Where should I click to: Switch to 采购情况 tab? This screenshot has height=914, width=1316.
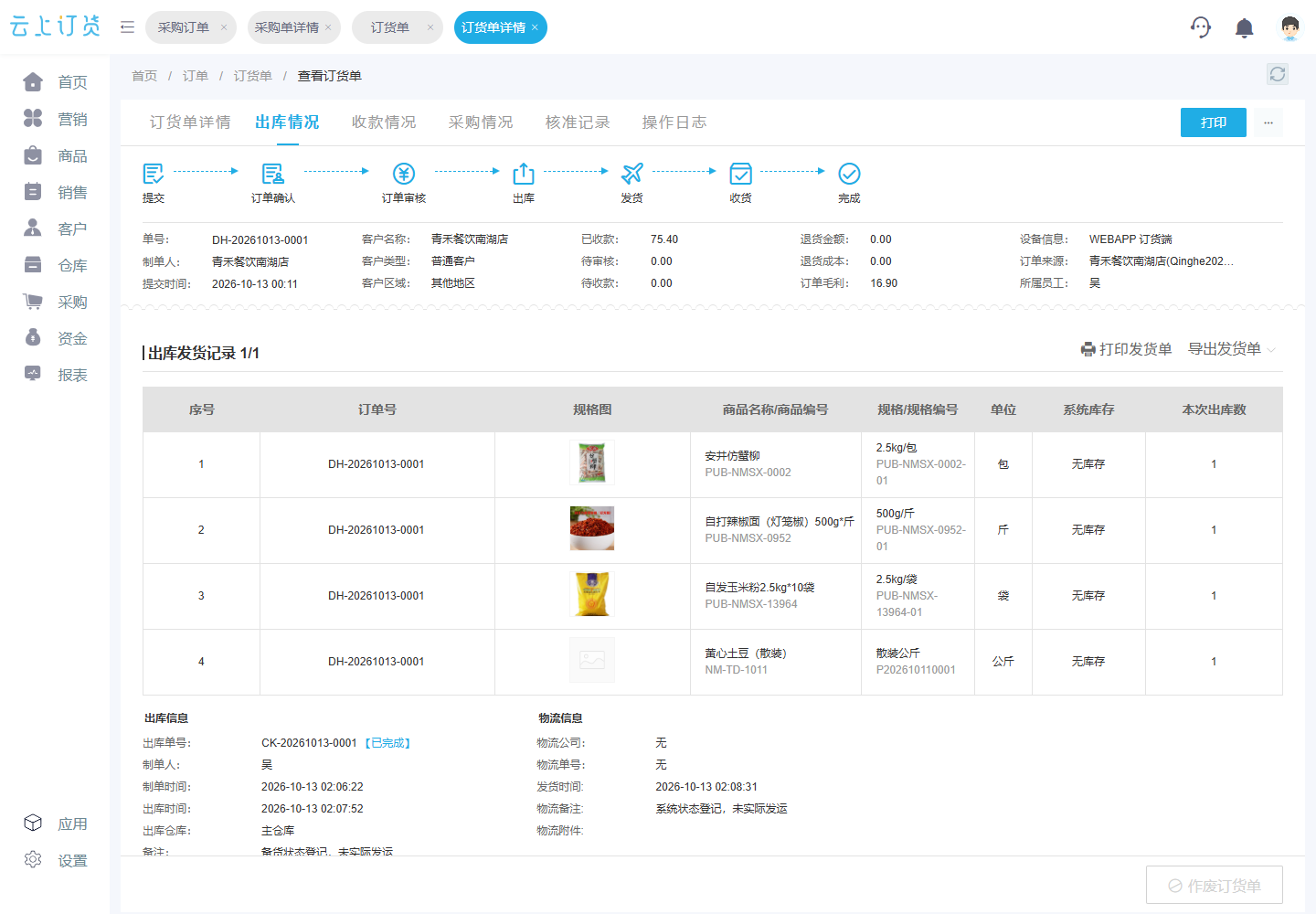[x=481, y=122]
